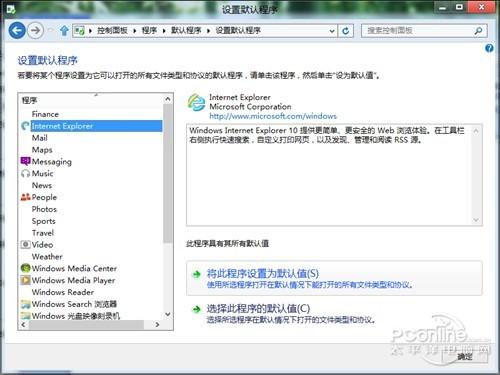
Task: Select the Messaging app icon
Action: point(25,161)
